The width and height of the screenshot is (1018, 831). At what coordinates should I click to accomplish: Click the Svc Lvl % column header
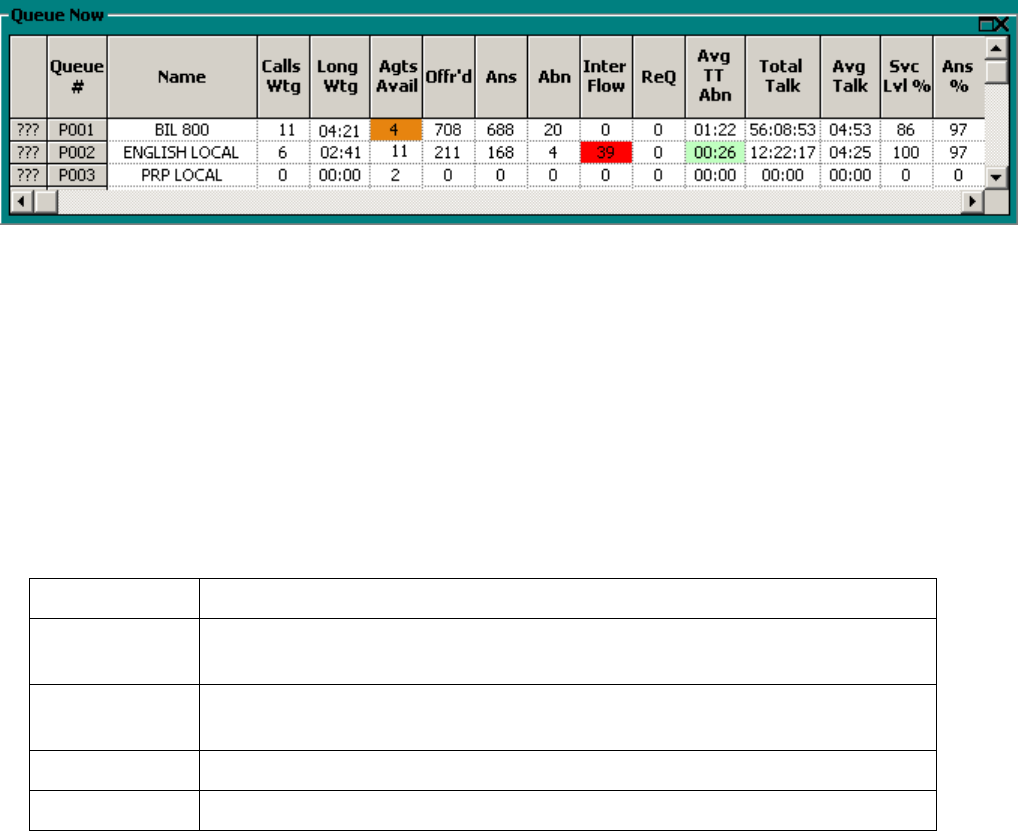[907, 77]
